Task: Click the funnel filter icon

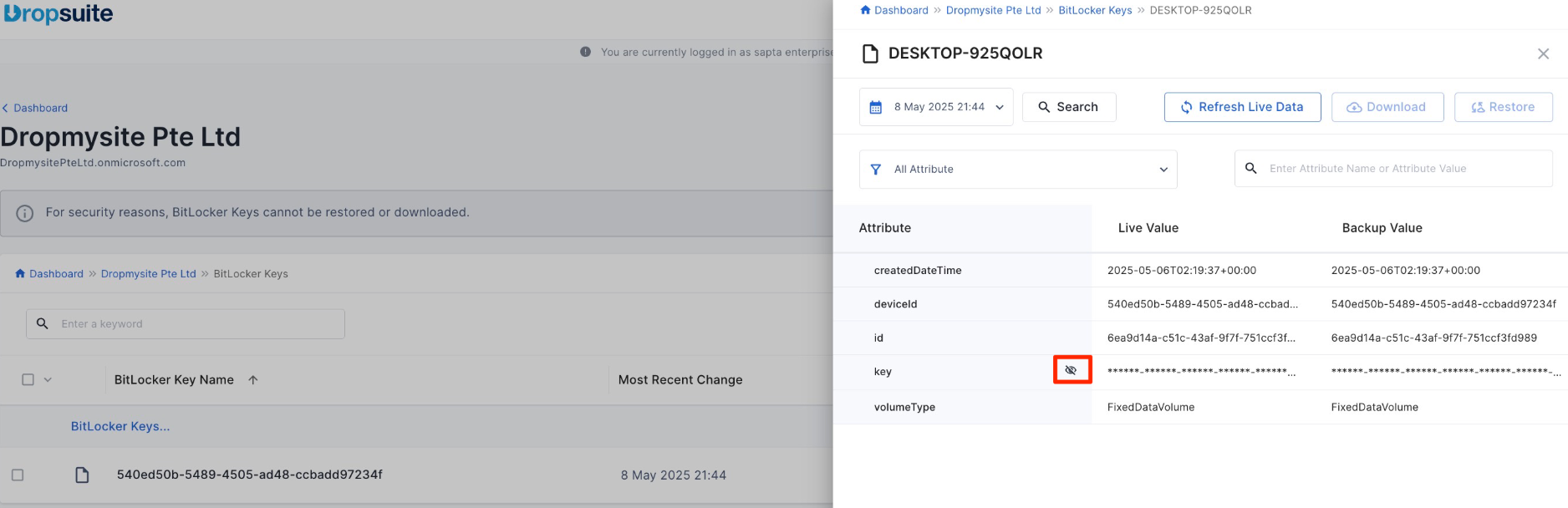Action: (876, 169)
